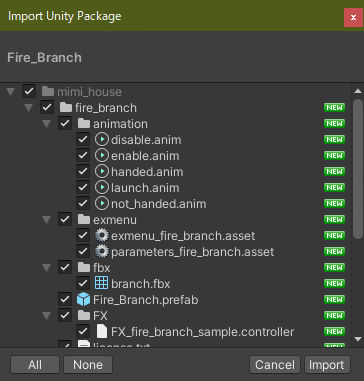The image size is (364, 381).
Task: Click the branch.fbx mesh grid icon
Action: tap(102, 284)
